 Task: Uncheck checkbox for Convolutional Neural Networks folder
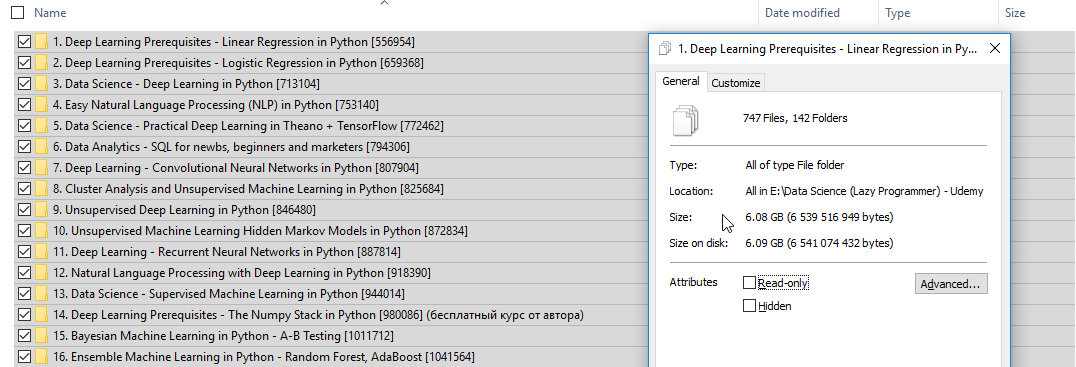(25, 168)
